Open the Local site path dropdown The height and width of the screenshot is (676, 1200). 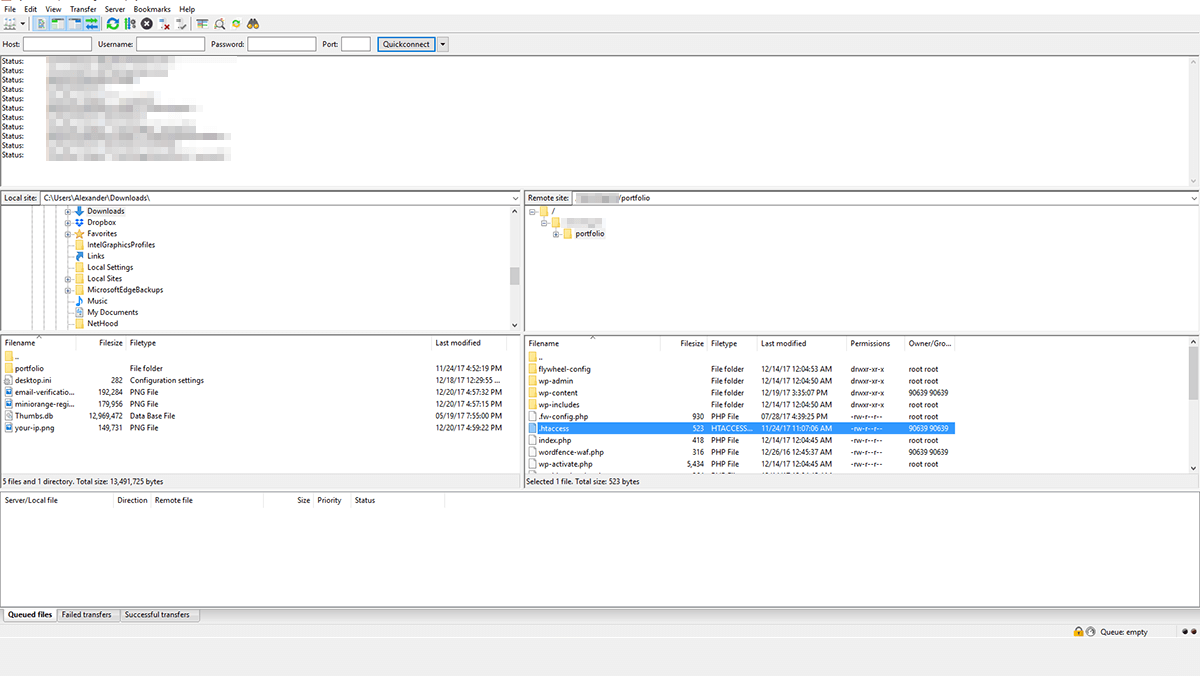tap(516, 198)
